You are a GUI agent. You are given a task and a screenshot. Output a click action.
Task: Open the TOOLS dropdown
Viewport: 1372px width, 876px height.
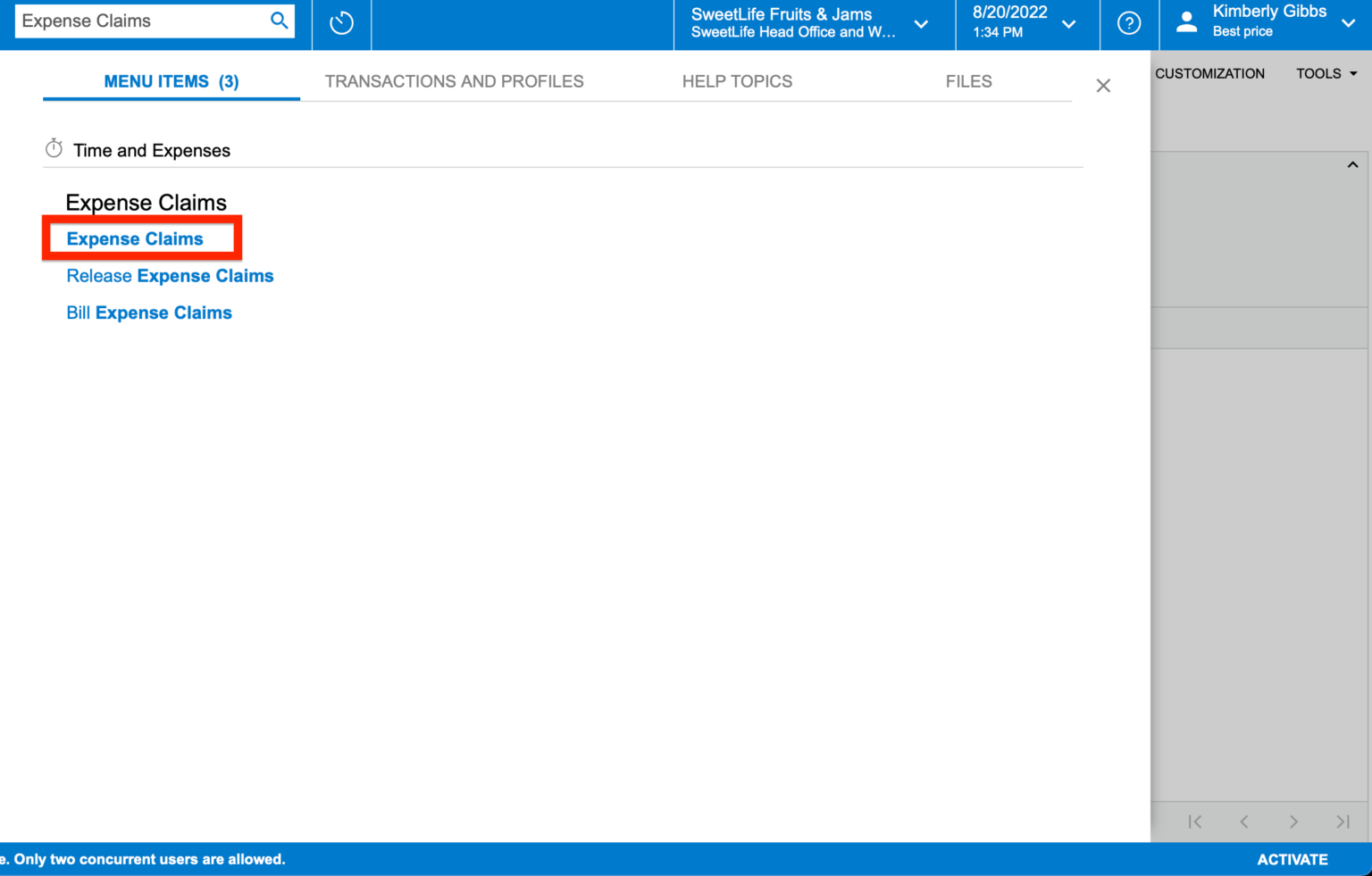tap(1326, 73)
